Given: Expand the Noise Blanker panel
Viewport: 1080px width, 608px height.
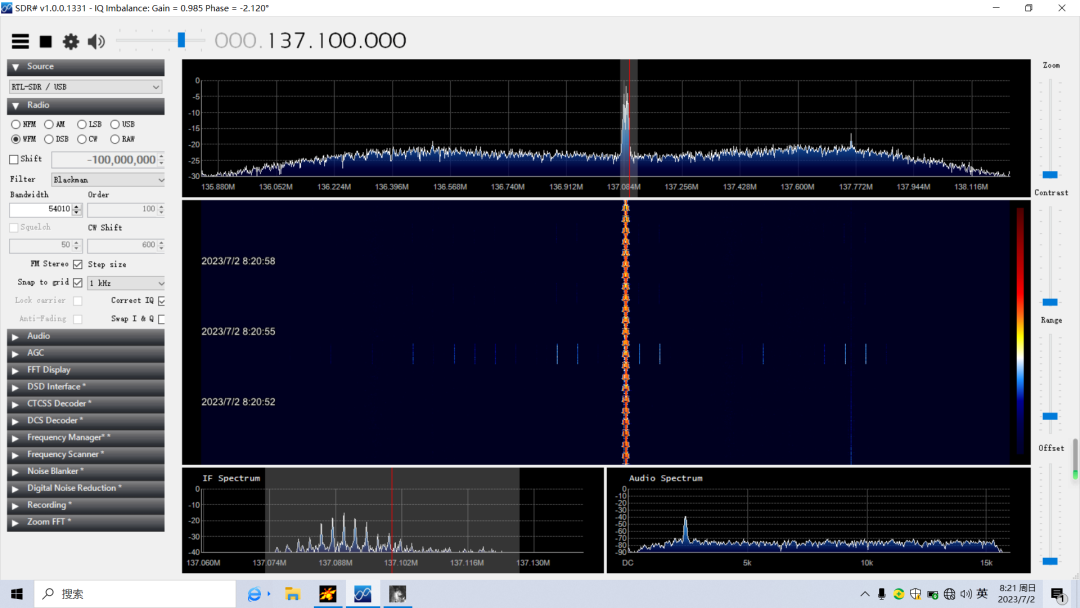Looking at the screenshot, I should [x=85, y=471].
